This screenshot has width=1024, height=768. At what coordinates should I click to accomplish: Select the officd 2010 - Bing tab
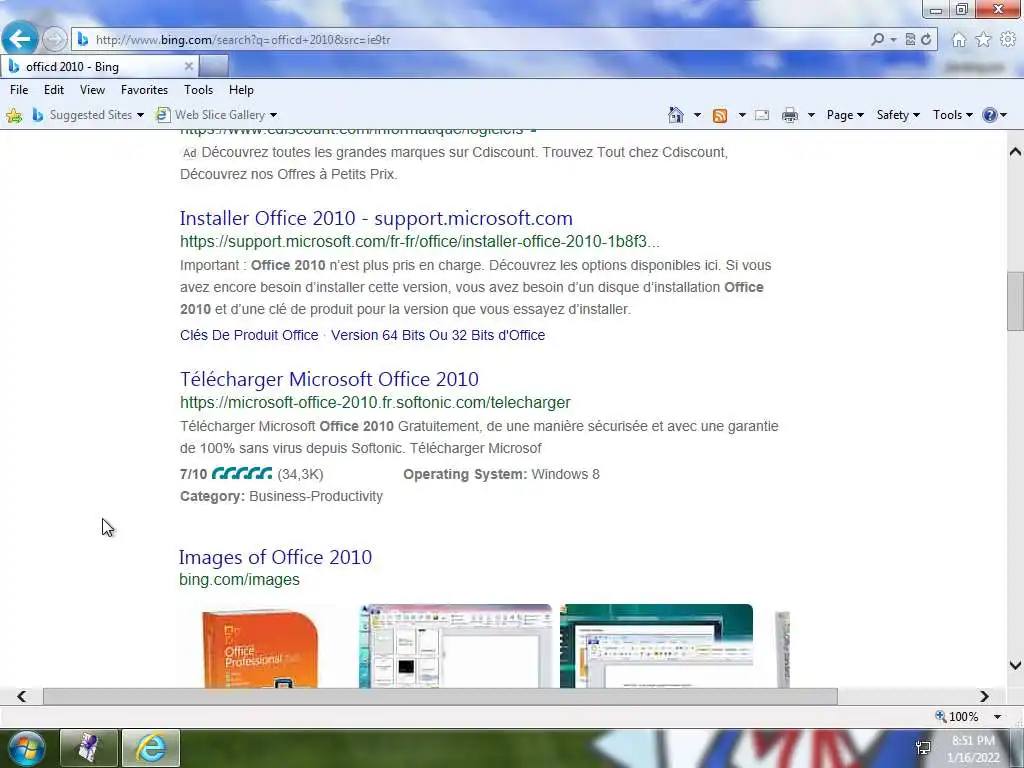tap(98, 67)
